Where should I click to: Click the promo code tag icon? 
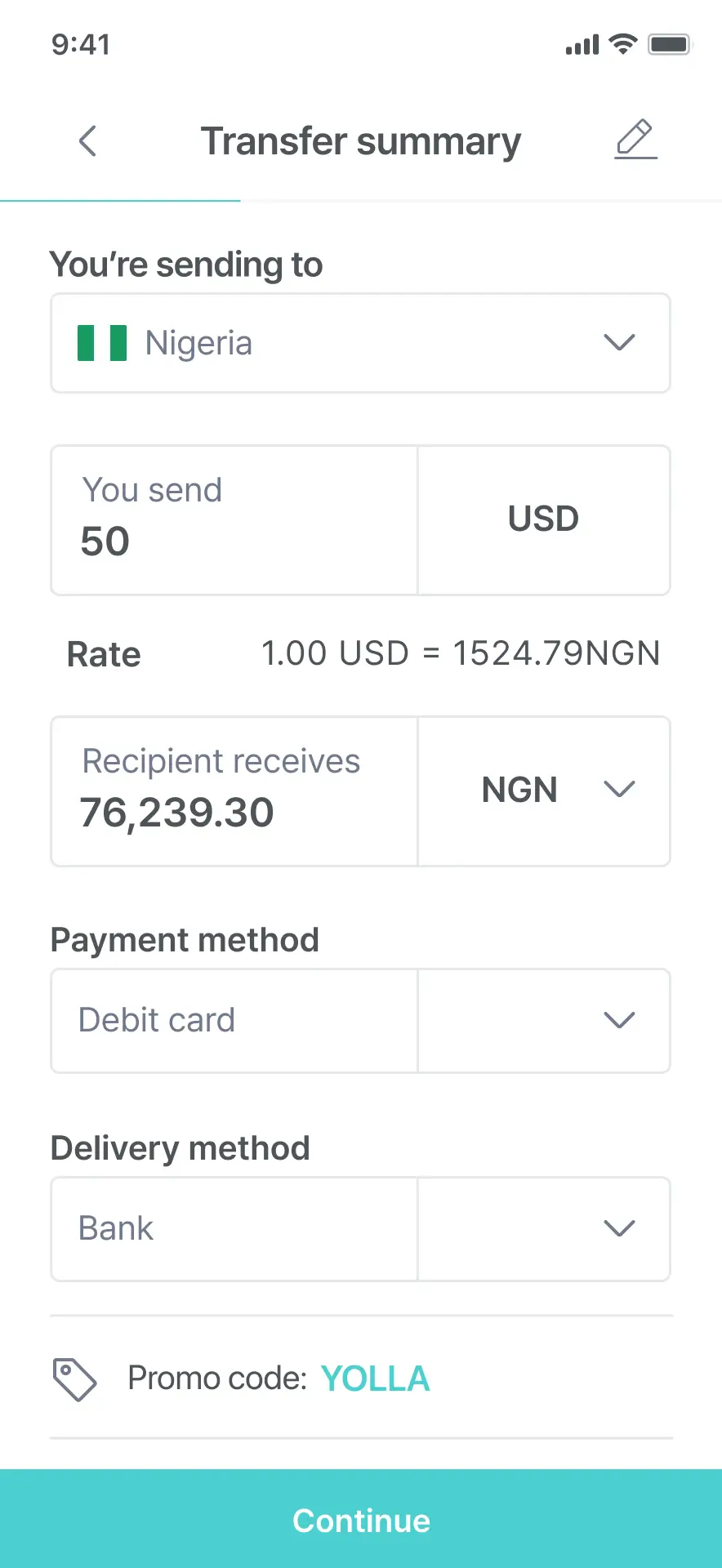[74, 1379]
